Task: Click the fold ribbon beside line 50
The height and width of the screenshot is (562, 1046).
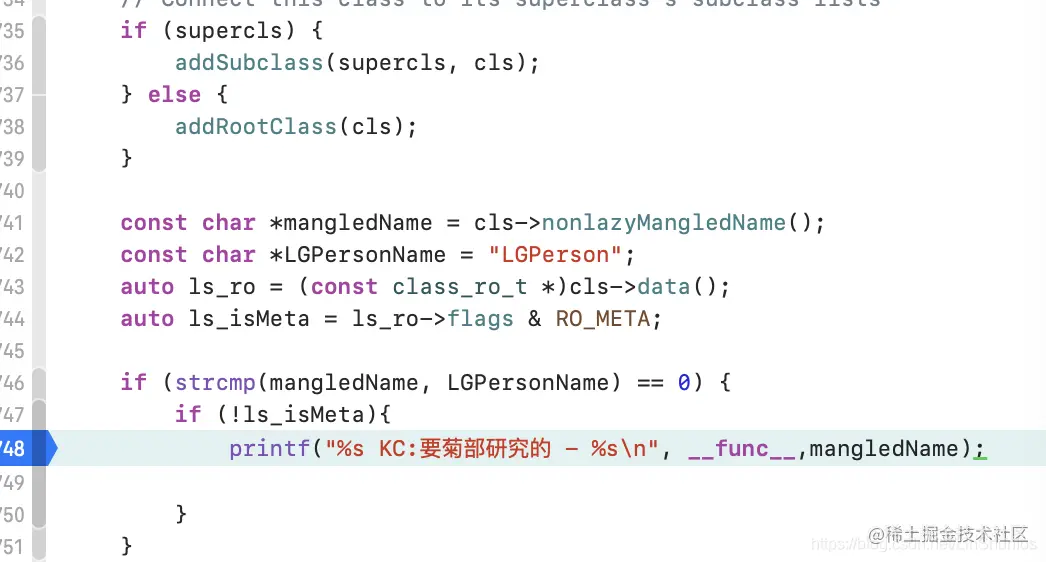Action: pyautogui.click(x=39, y=515)
